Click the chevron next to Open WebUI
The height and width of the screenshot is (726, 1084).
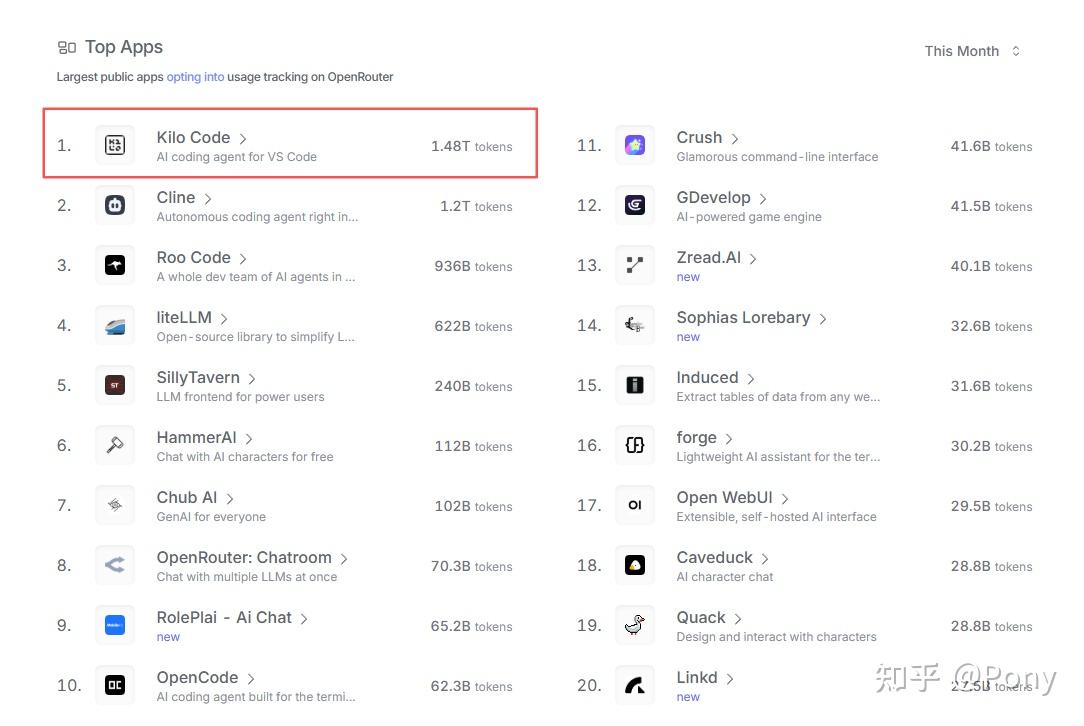point(785,499)
